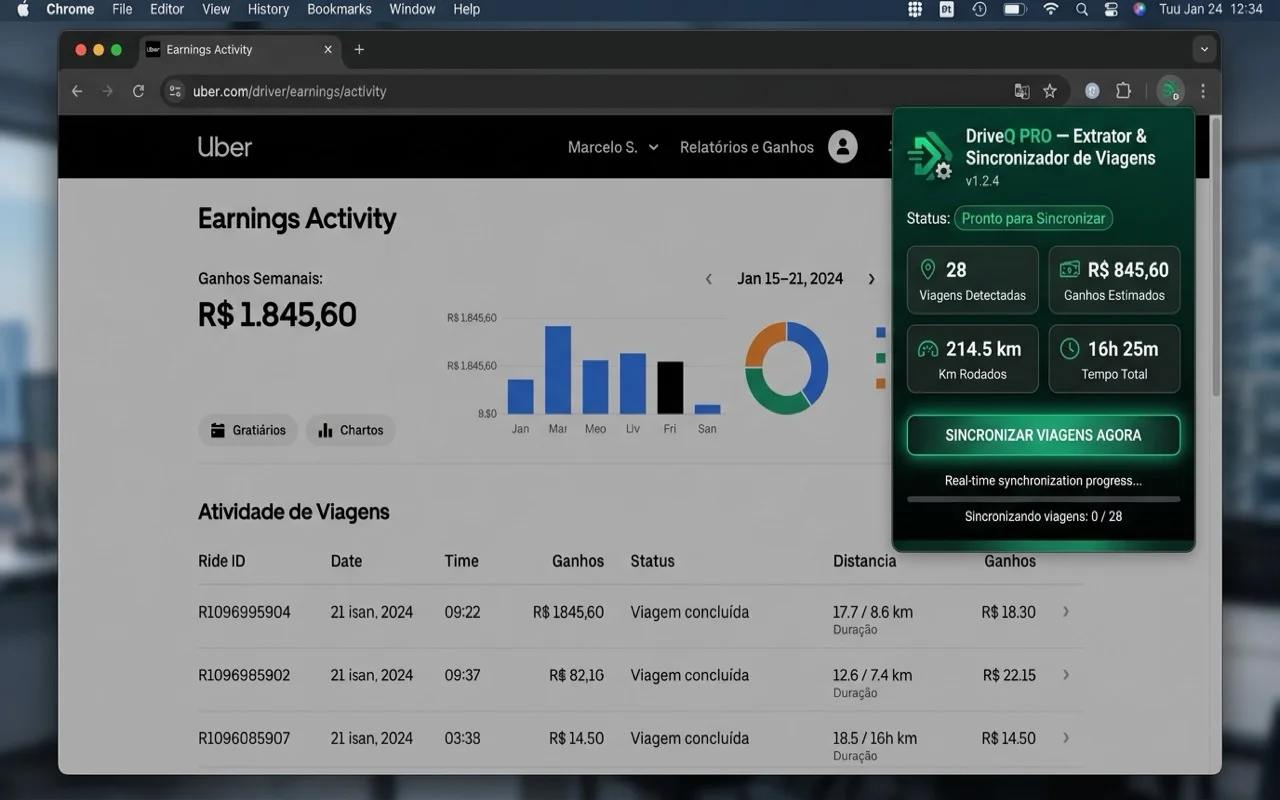Viewport: 1280px width, 800px height.
Task: Open a new browser tab
Action: point(359,50)
